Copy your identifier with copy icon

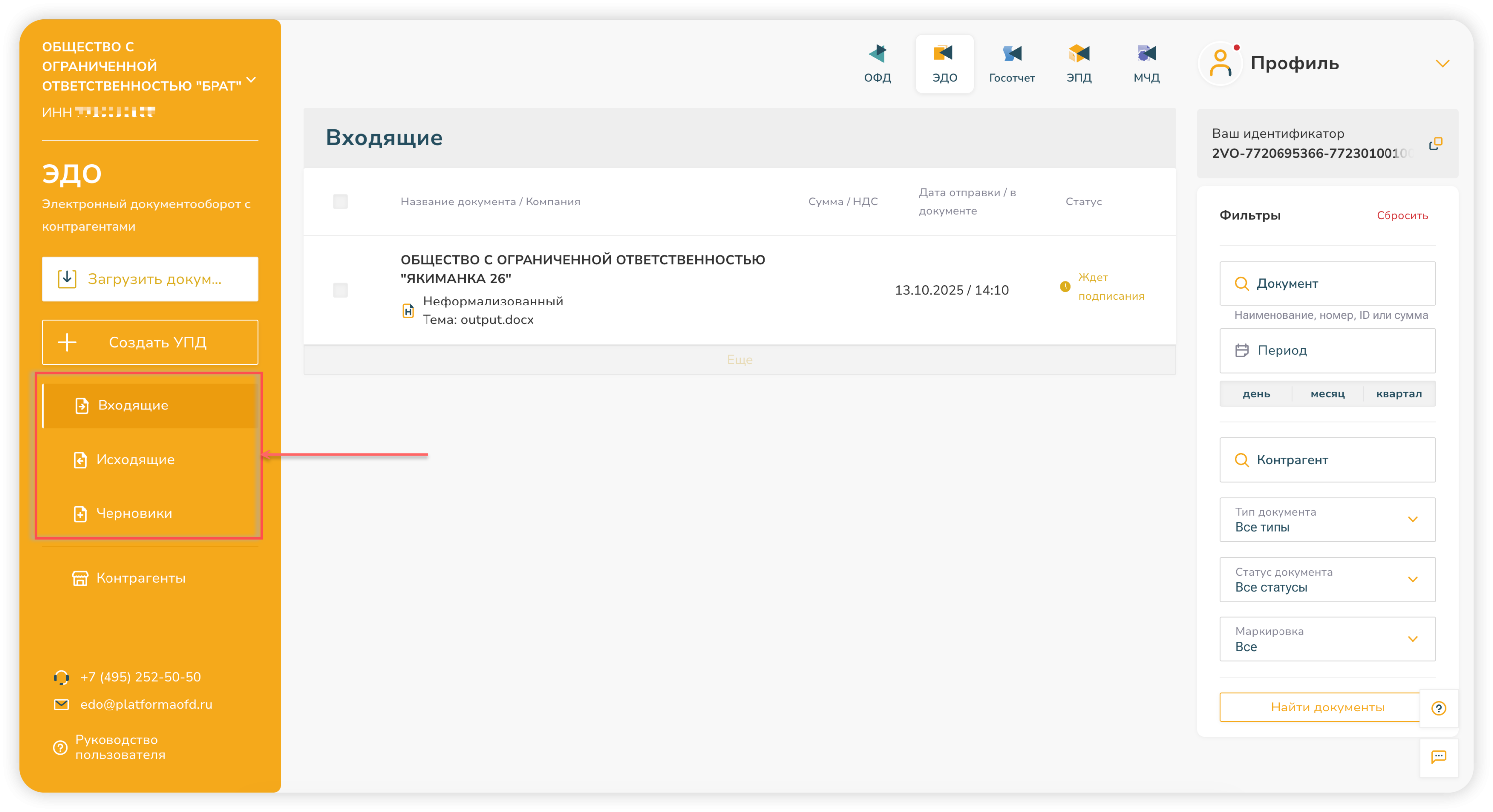(x=1435, y=144)
